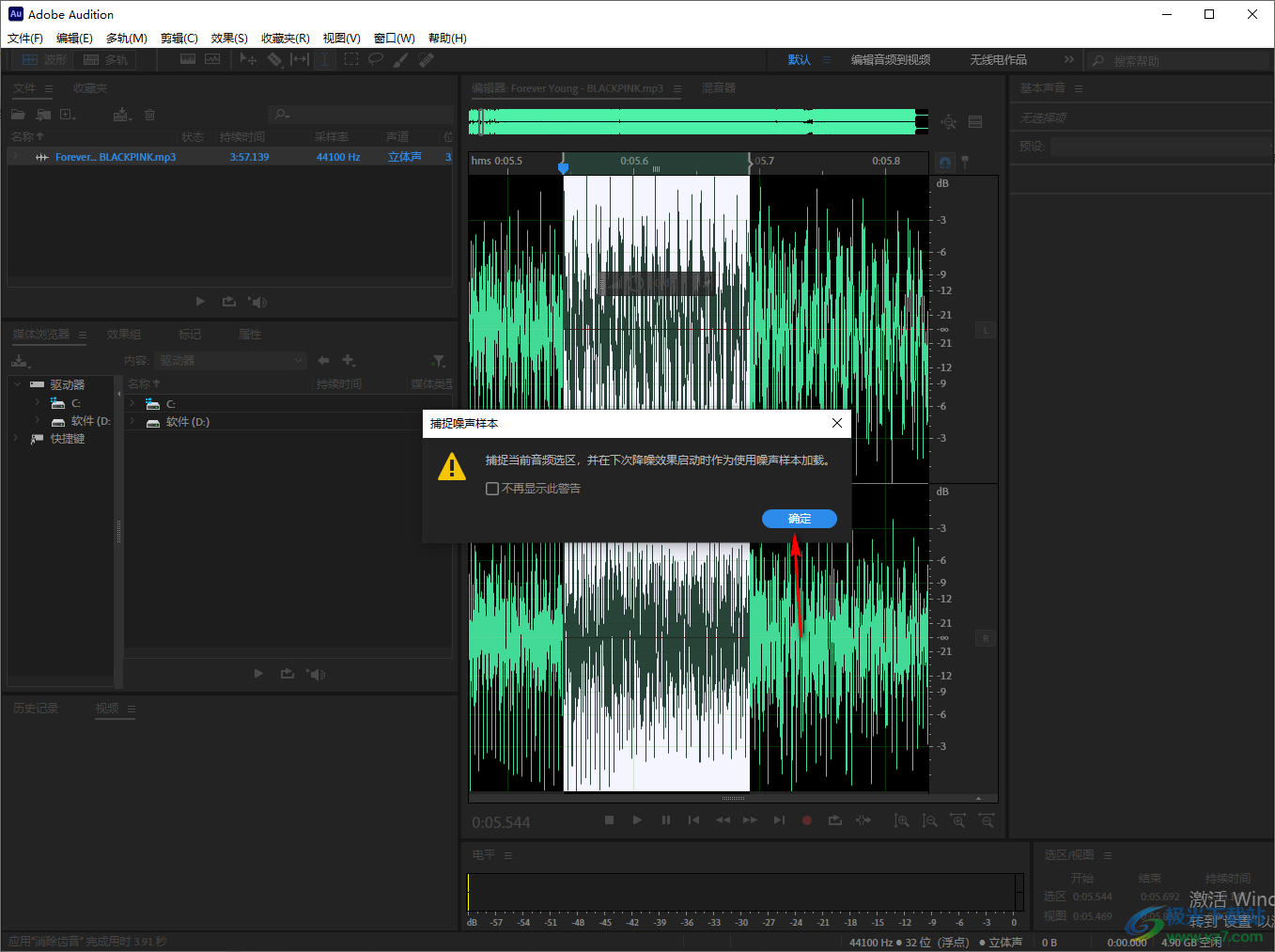
Task: Select the Move tool
Action: point(248,59)
